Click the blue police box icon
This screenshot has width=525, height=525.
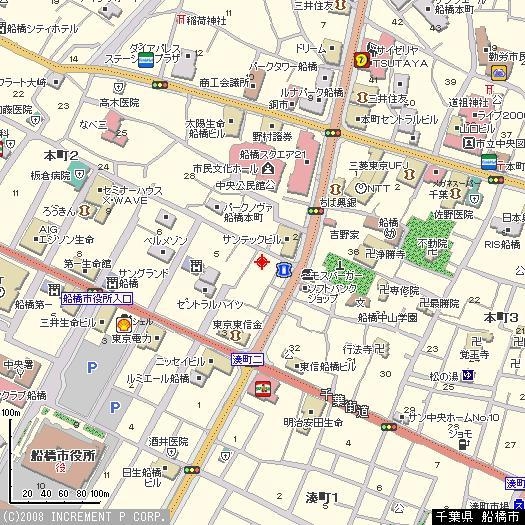[x=284, y=270]
